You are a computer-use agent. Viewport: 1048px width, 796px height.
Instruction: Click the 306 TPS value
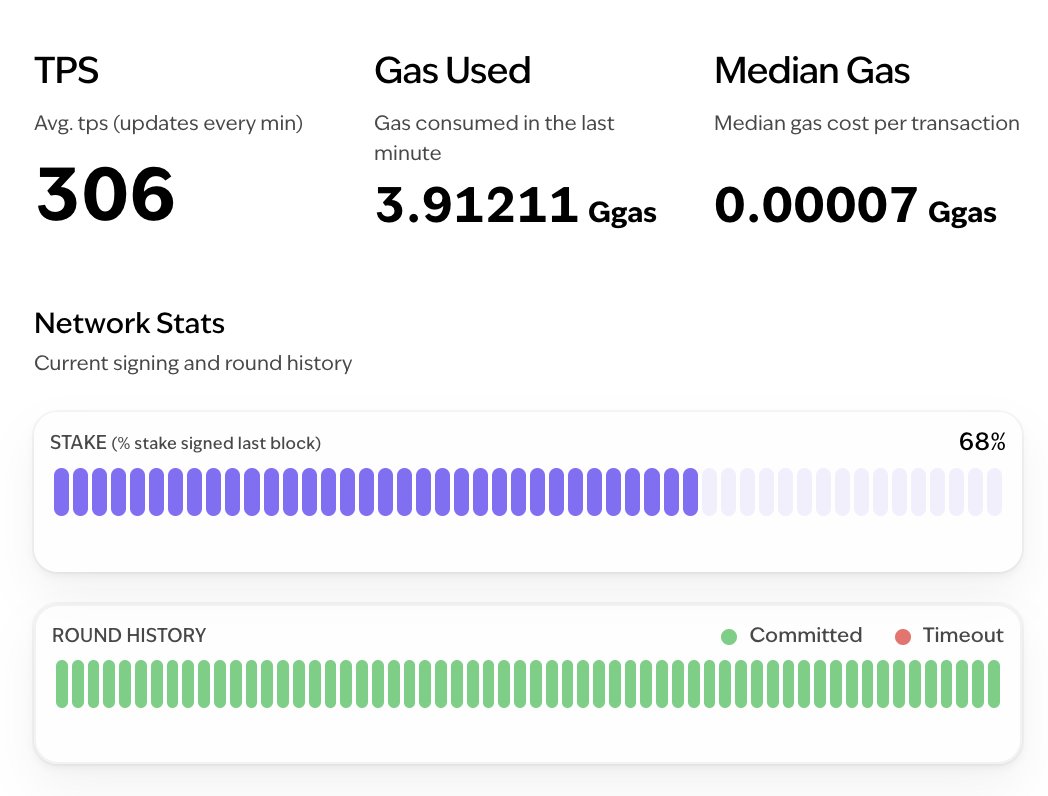(x=106, y=194)
